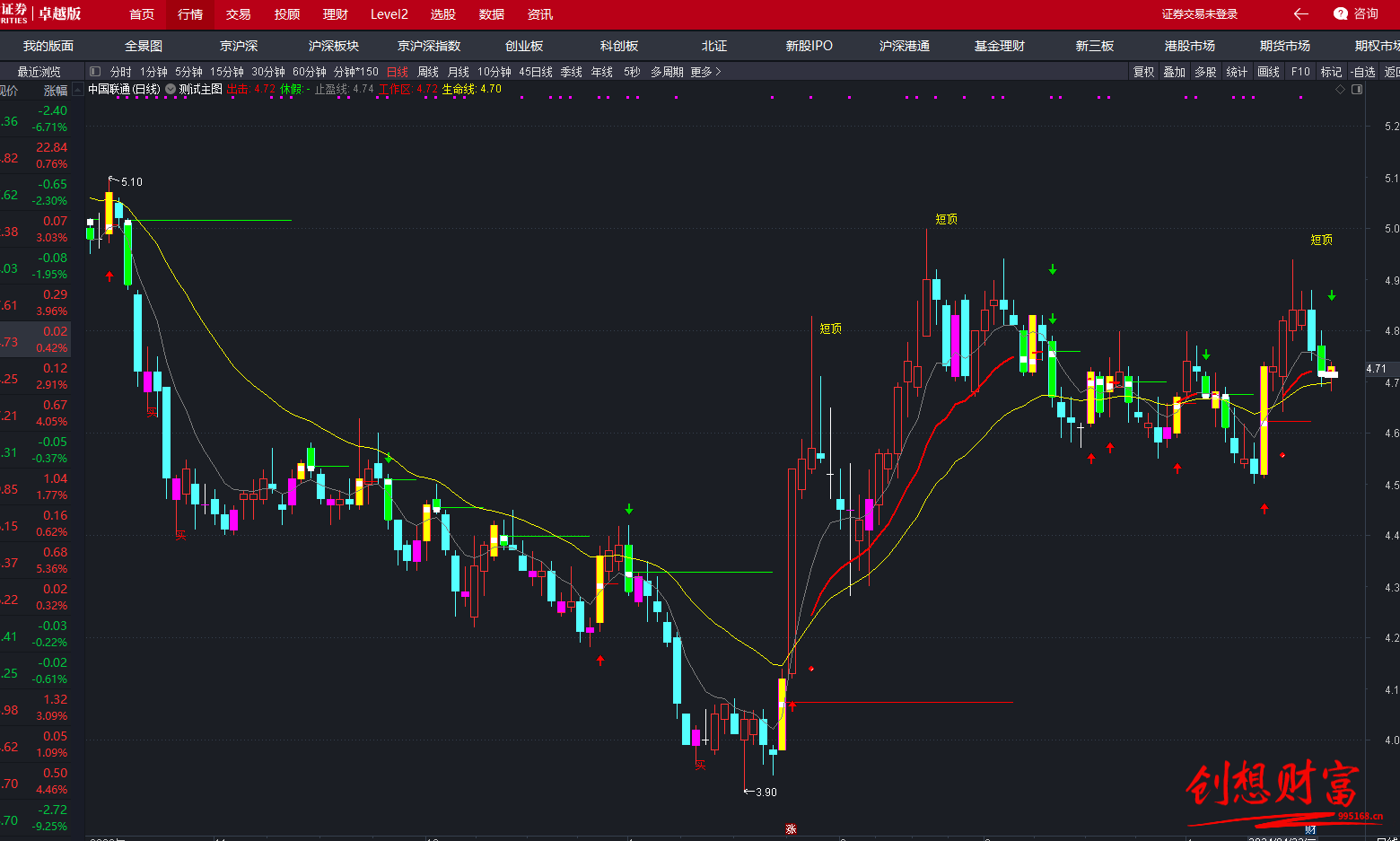Click the small sort arrow beside 涨幅
Viewport: 1400px width, 841px height.
coord(77,90)
